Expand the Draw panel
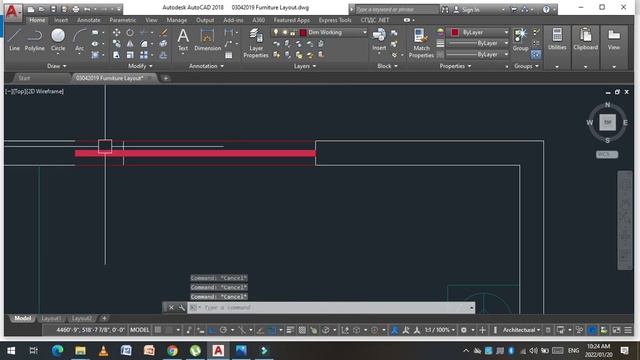Viewport: 640px width, 360px height. (x=57, y=66)
